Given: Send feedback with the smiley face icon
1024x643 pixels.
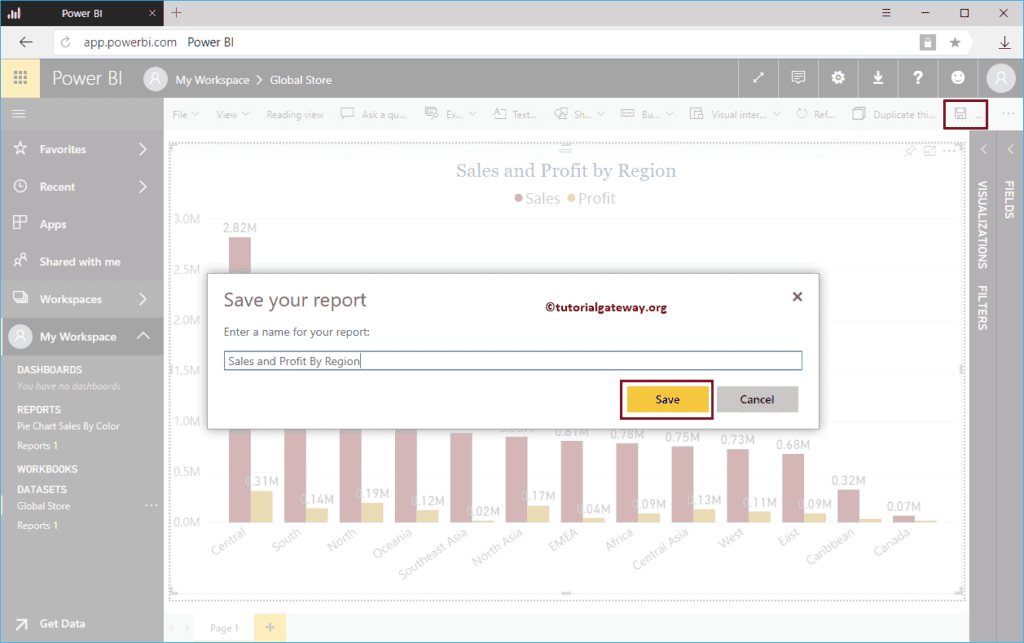Looking at the screenshot, I should 957,78.
